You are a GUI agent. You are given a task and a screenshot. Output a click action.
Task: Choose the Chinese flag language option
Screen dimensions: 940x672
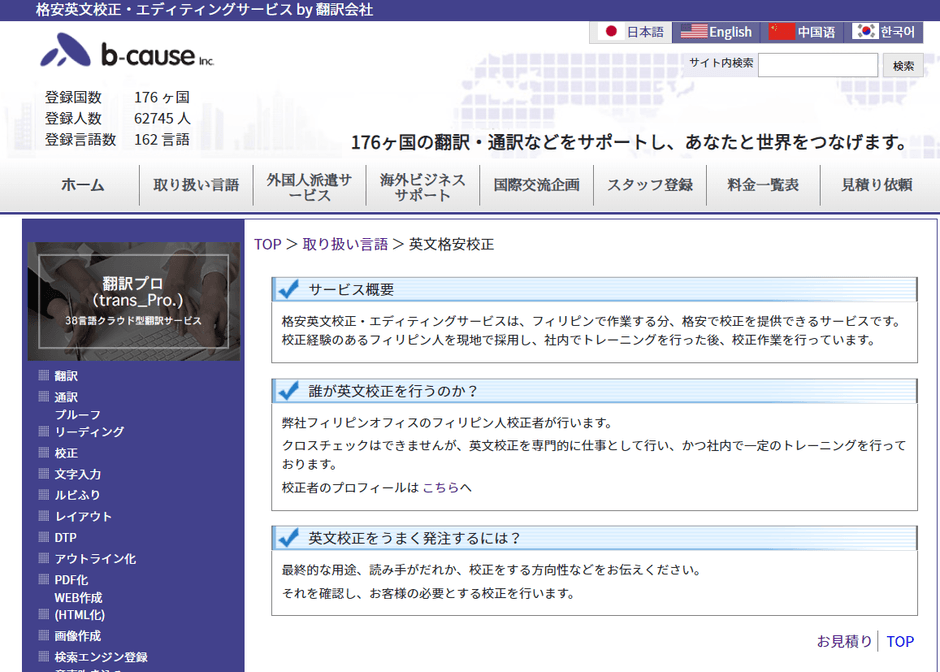tap(802, 32)
